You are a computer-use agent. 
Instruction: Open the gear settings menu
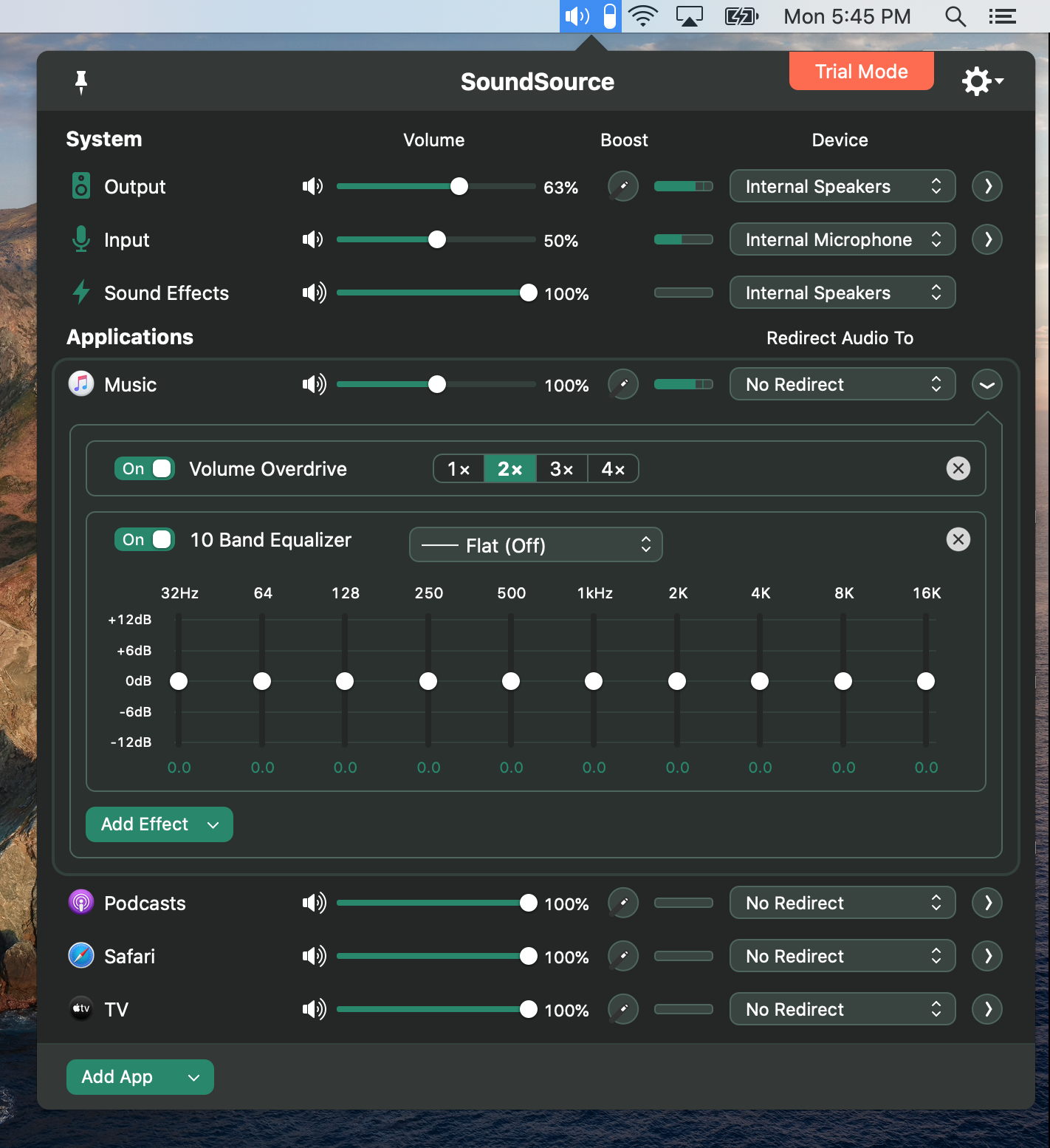[x=982, y=81]
